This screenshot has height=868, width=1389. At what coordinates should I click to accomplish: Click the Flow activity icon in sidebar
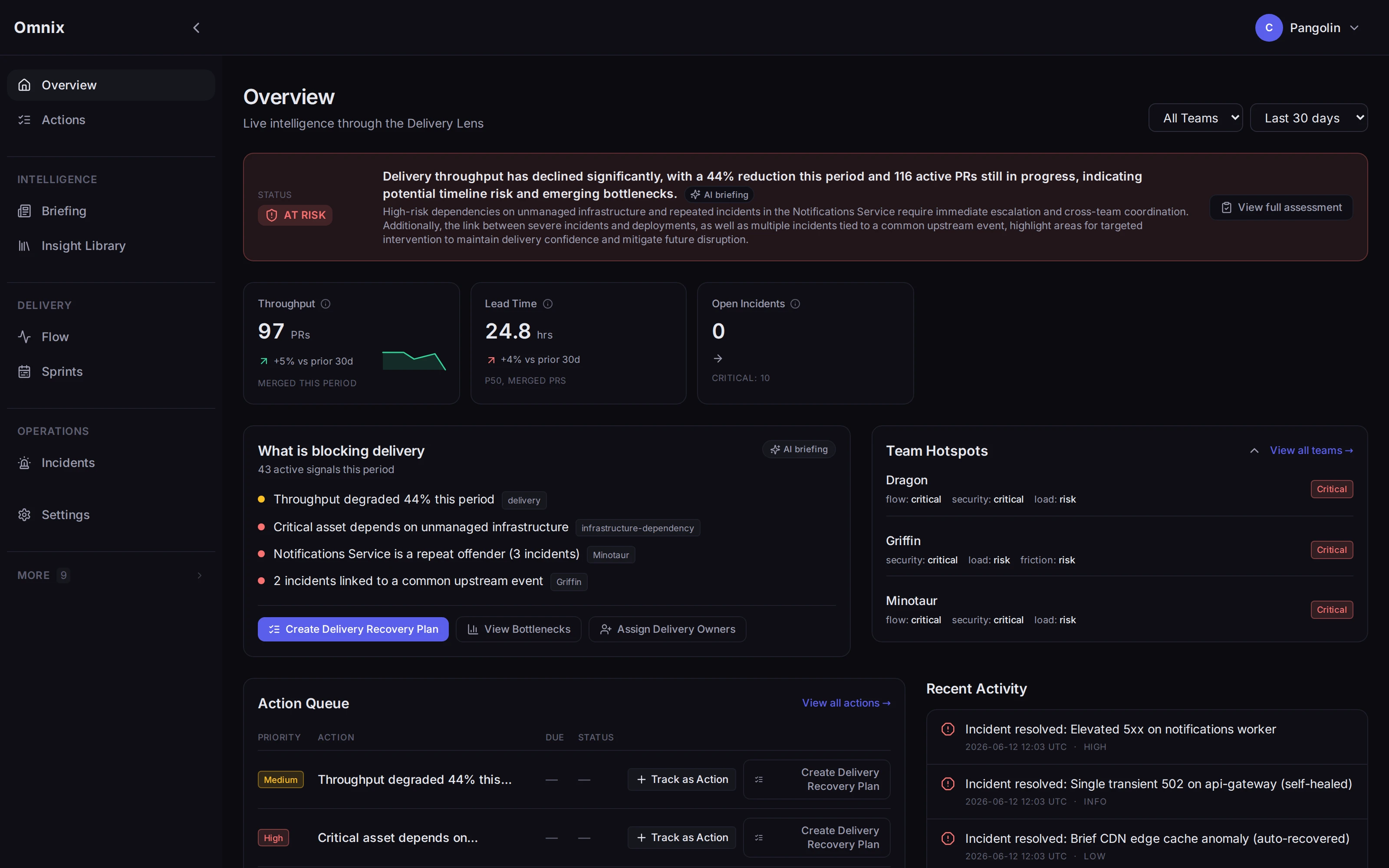pos(24,337)
